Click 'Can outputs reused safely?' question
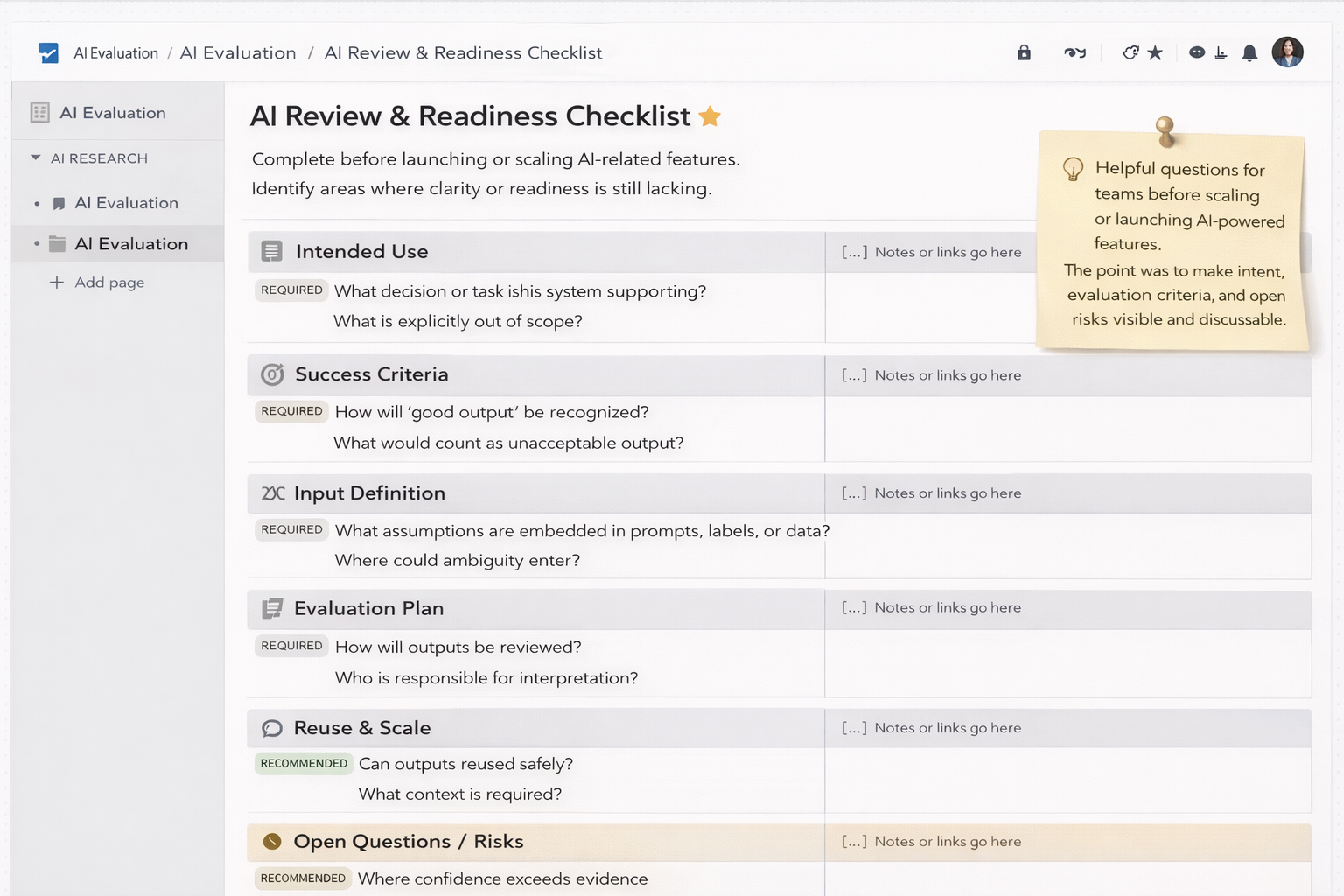 [465, 764]
